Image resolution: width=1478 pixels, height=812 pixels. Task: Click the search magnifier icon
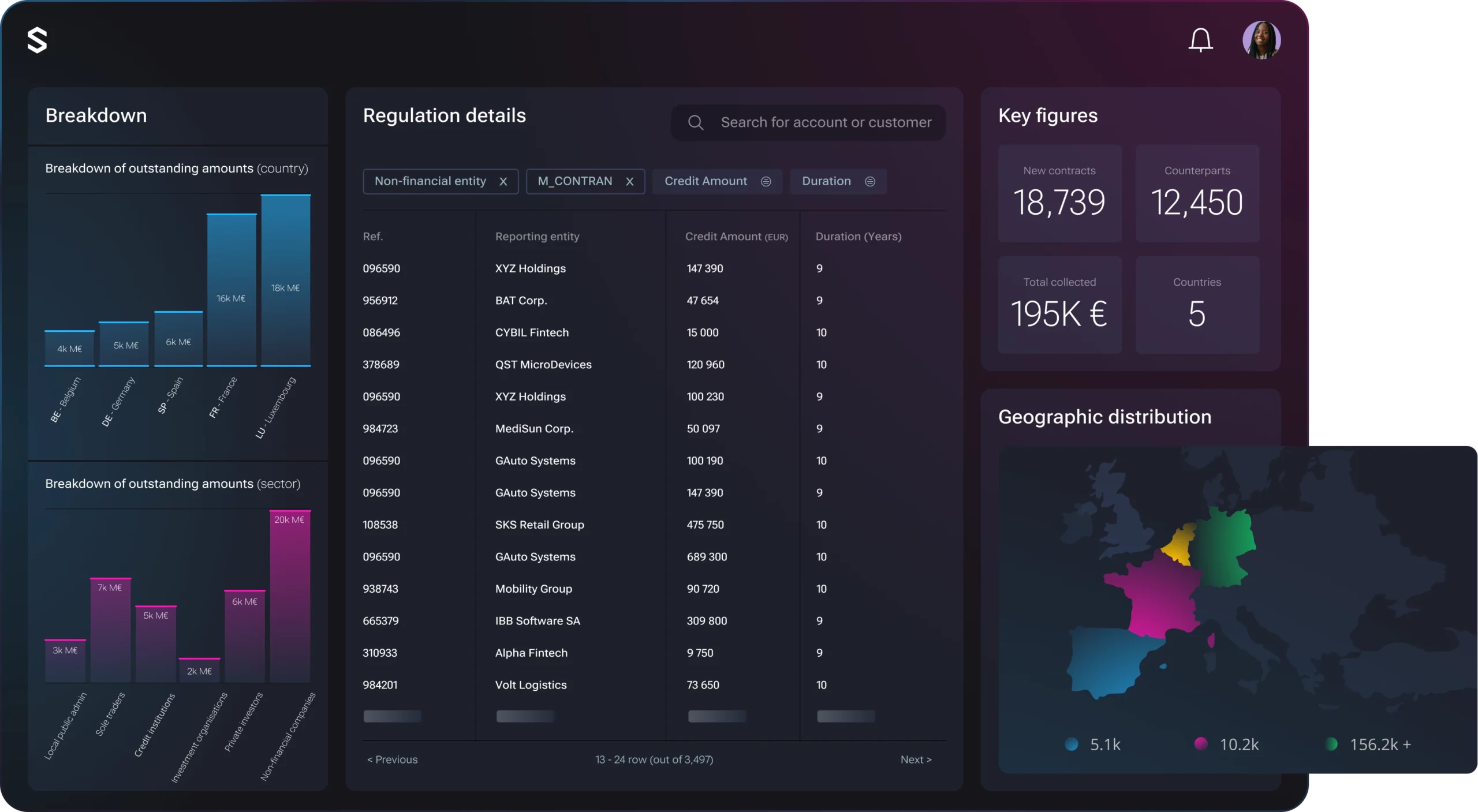click(x=696, y=122)
